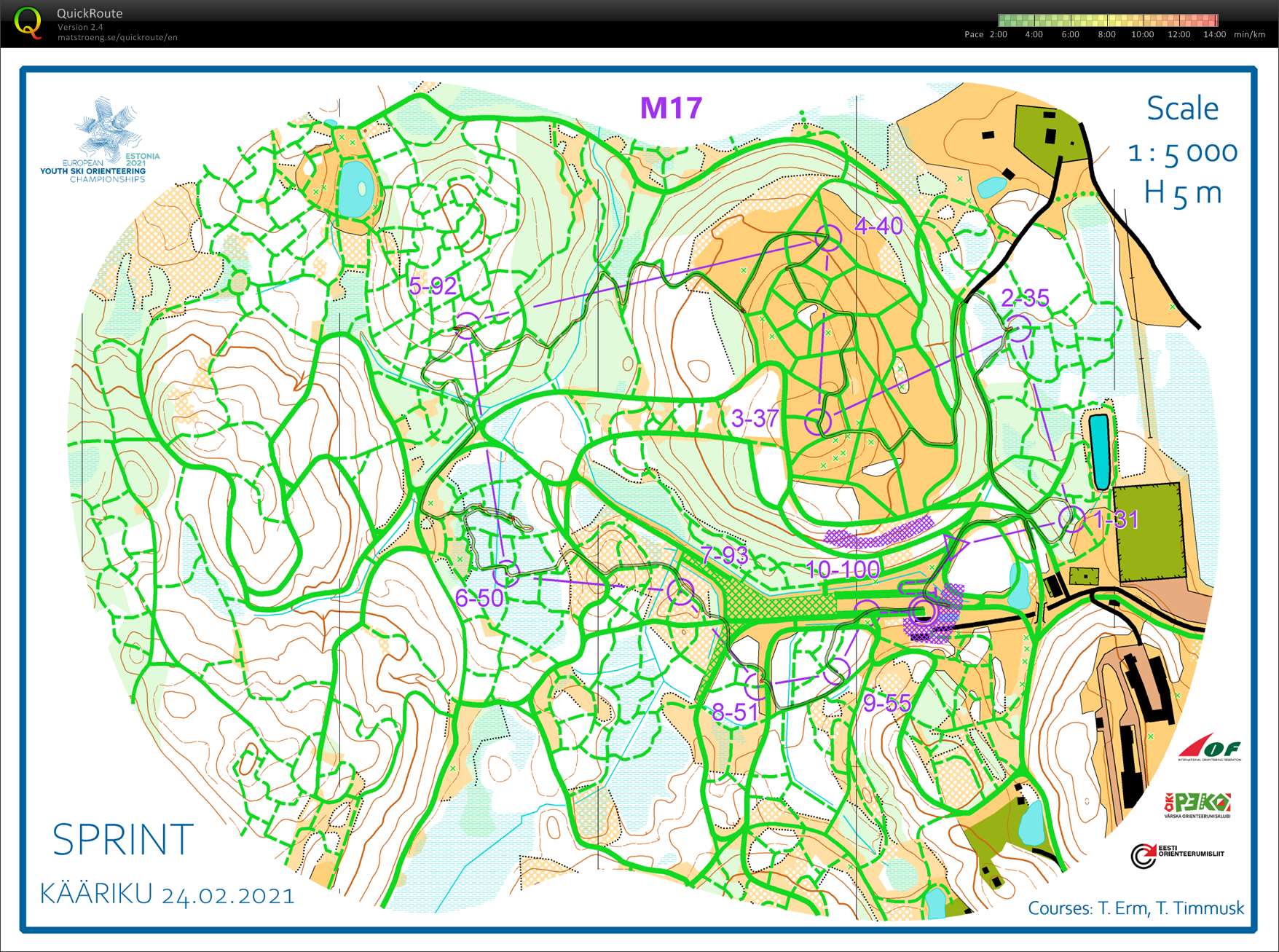Click the QuickRoute title text
This screenshot has height=952, width=1279.
(90, 13)
